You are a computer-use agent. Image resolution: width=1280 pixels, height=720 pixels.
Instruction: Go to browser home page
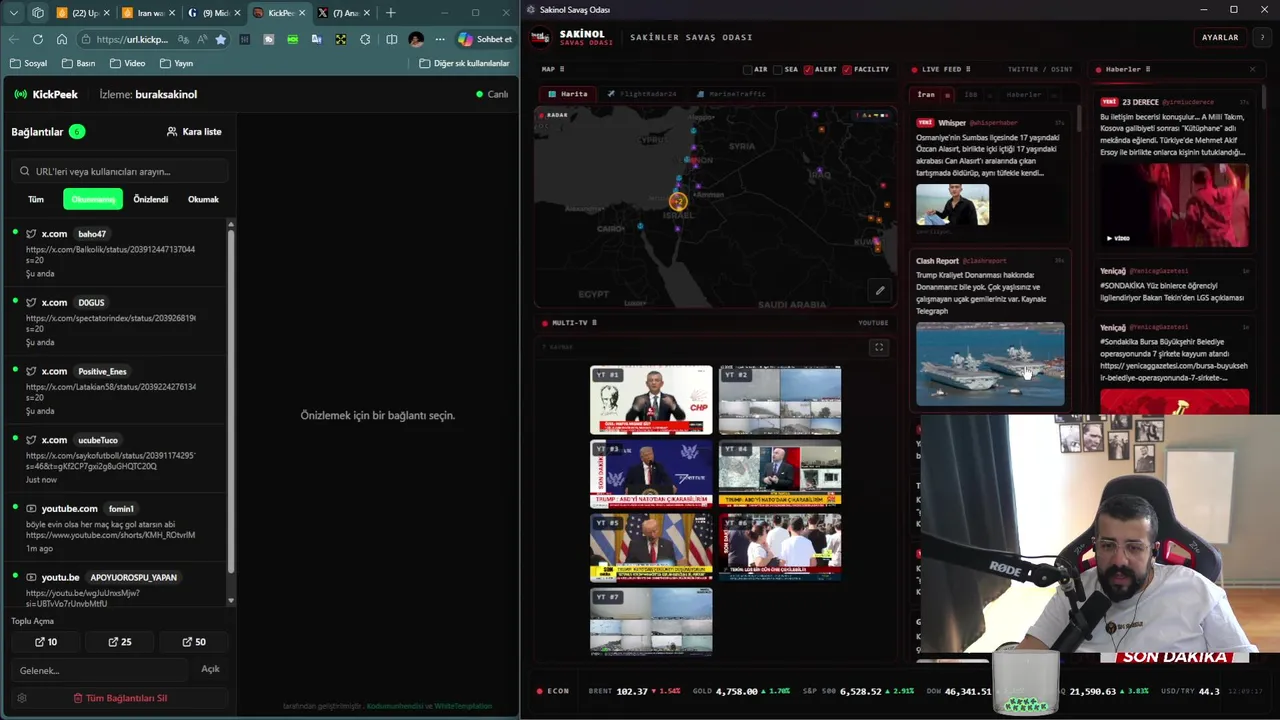coord(62,39)
